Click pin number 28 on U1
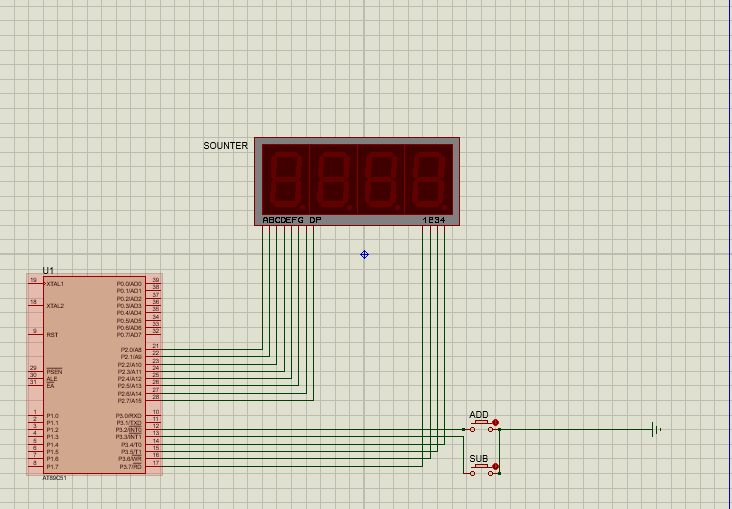The height and width of the screenshot is (509, 732). (156, 397)
